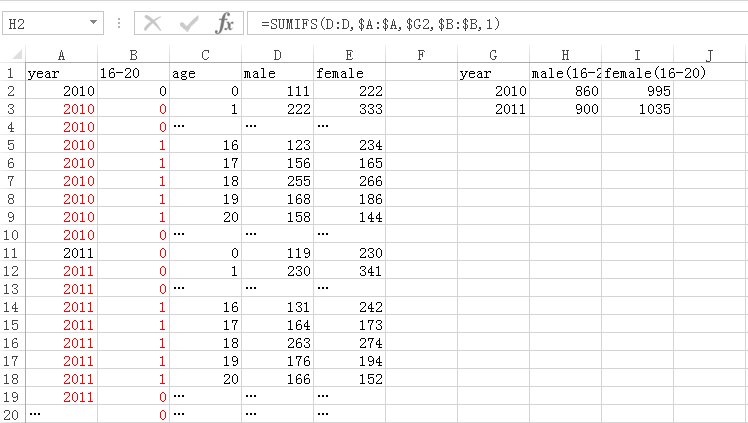Select column D header
The width and height of the screenshot is (748, 423).
[277, 54]
